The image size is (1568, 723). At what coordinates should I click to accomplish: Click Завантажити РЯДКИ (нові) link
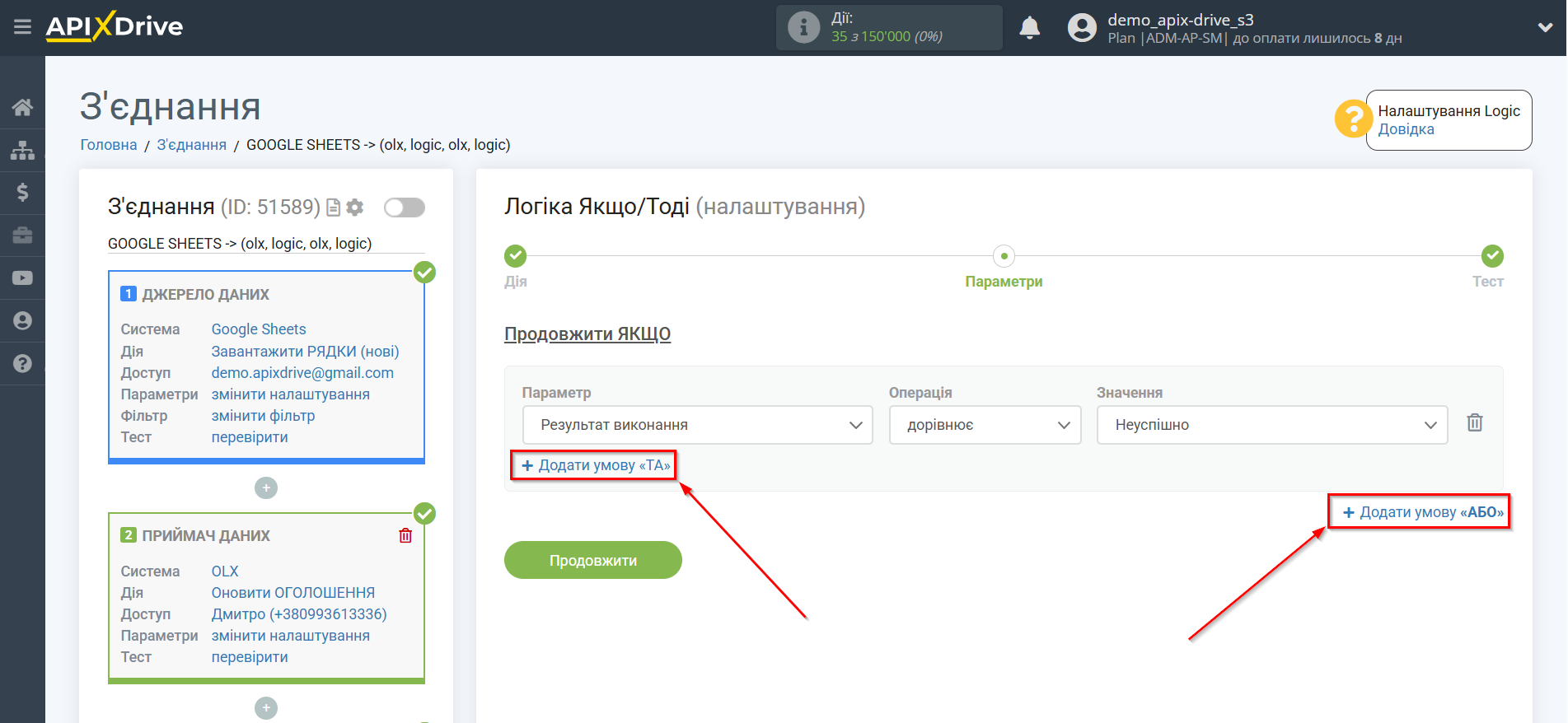click(306, 352)
